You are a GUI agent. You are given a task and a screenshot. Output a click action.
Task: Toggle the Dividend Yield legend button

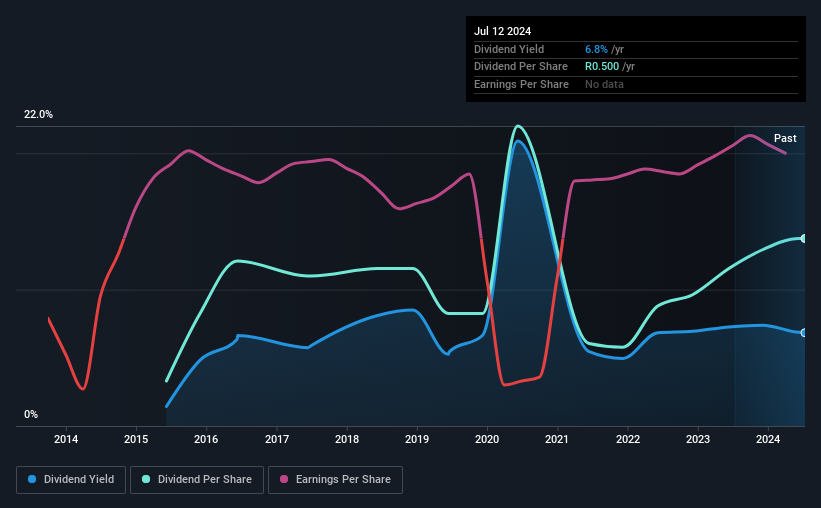[71, 480]
